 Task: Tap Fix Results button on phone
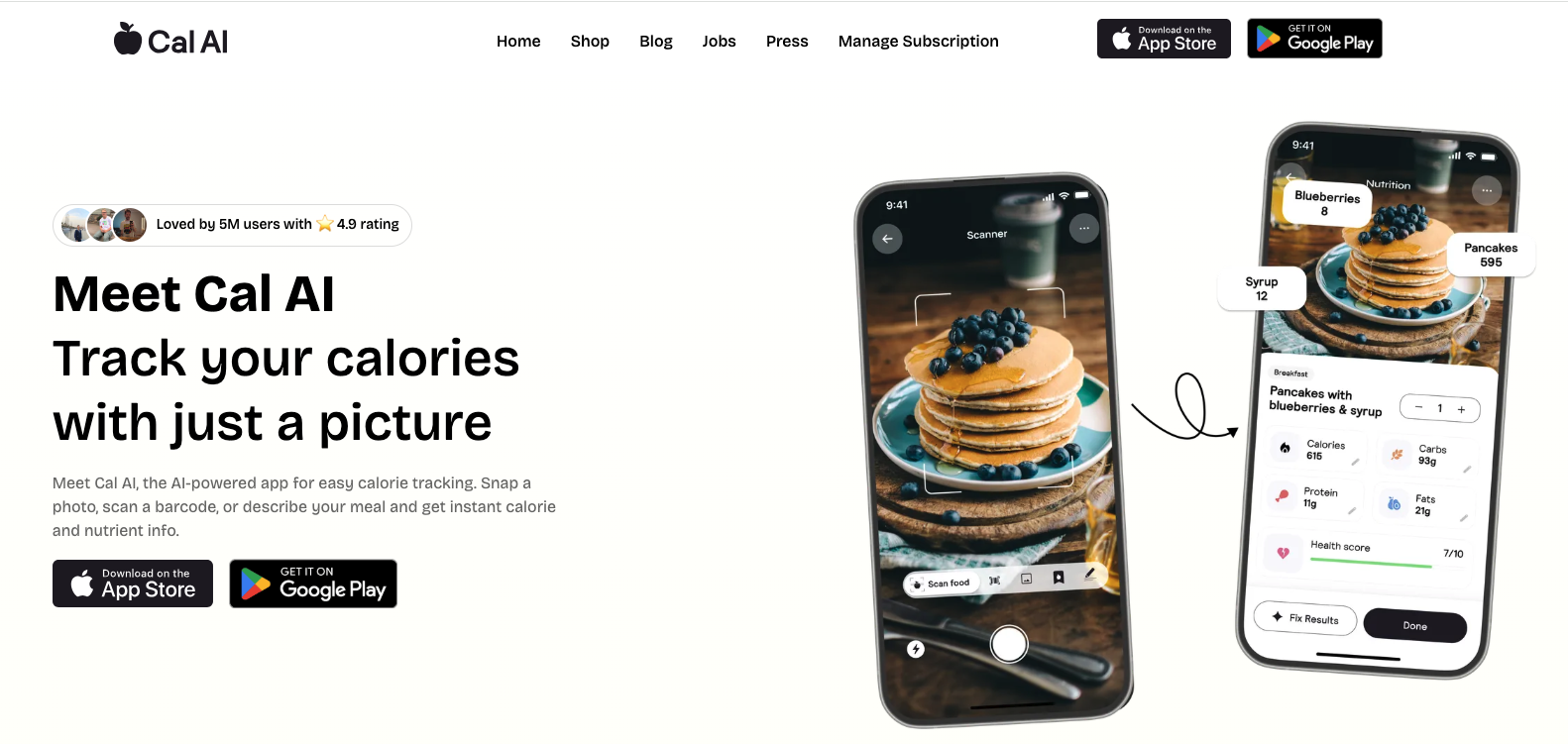coord(1305,618)
